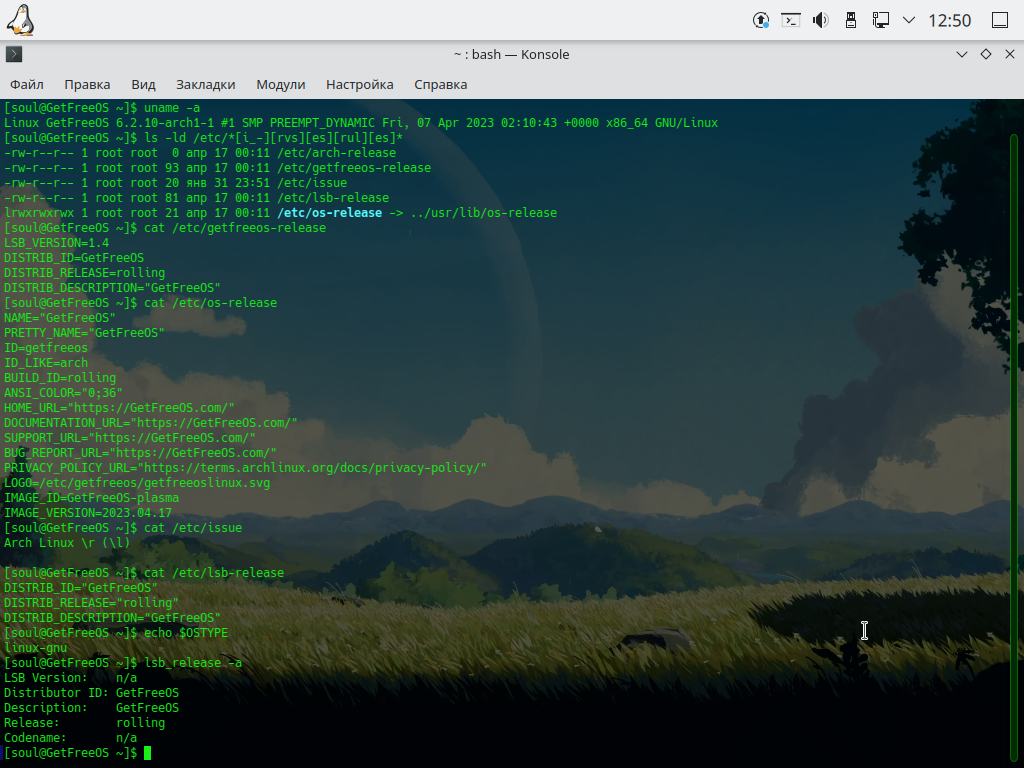Viewport: 1024px width, 768px height.
Task: Open the Вид menu
Action: (x=143, y=84)
